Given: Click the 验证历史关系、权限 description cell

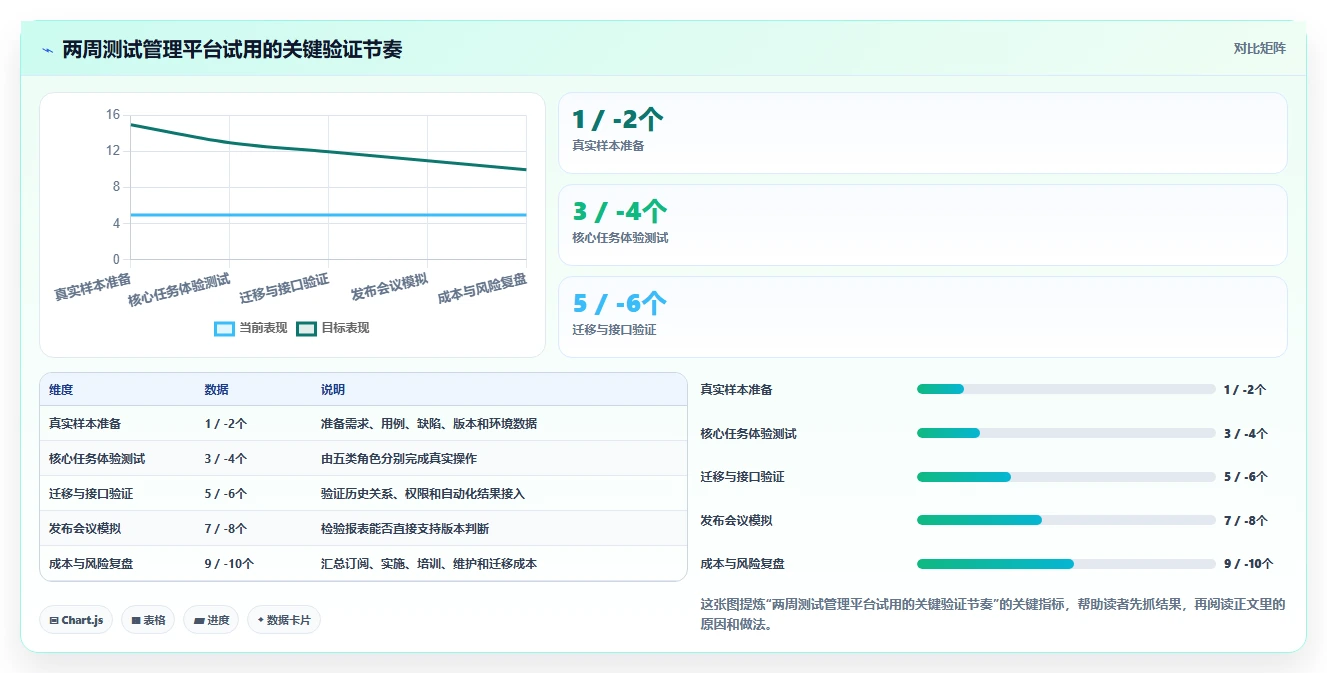Looking at the screenshot, I should pos(500,493).
